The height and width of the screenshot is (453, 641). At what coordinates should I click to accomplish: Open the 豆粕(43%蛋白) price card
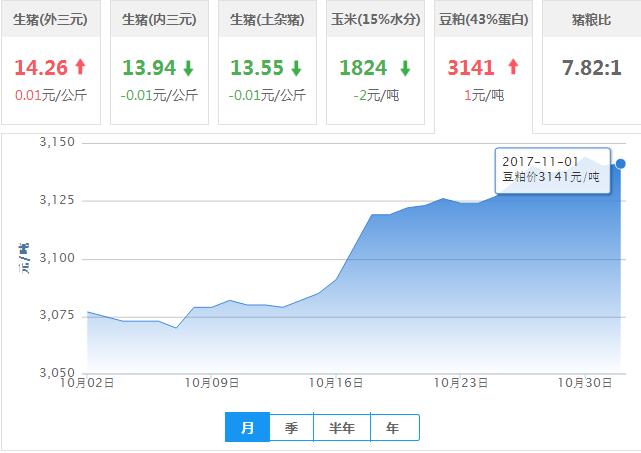[483, 65]
